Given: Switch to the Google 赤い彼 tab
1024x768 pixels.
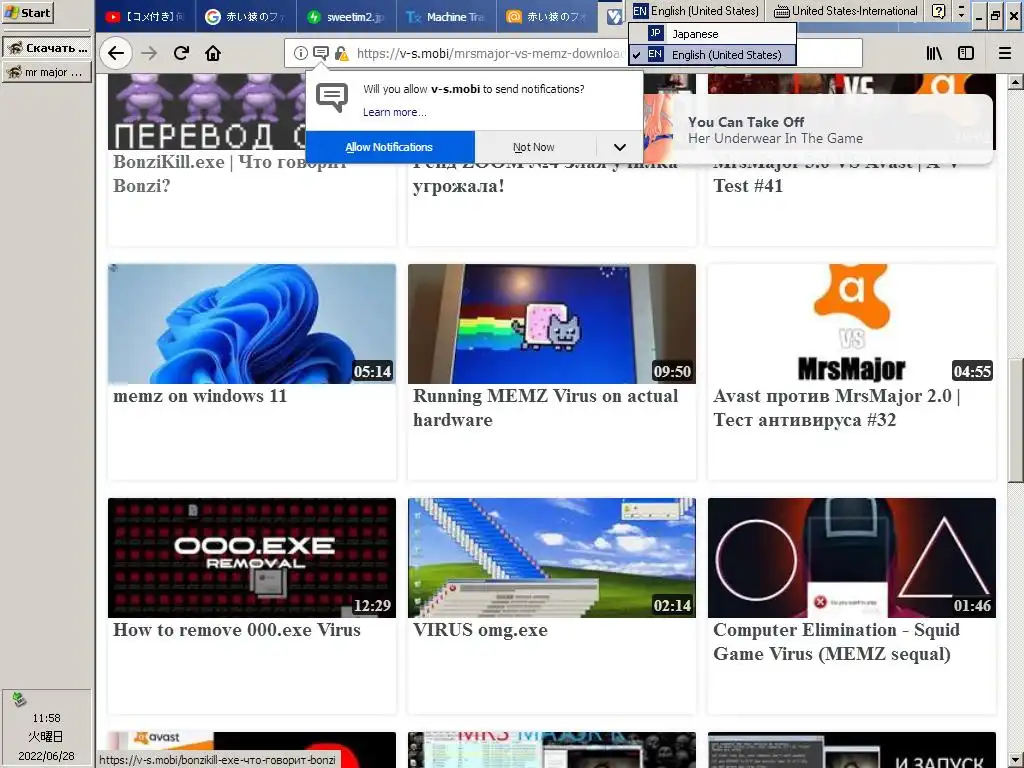Looking at the screenshot, I should pos(246,16).
